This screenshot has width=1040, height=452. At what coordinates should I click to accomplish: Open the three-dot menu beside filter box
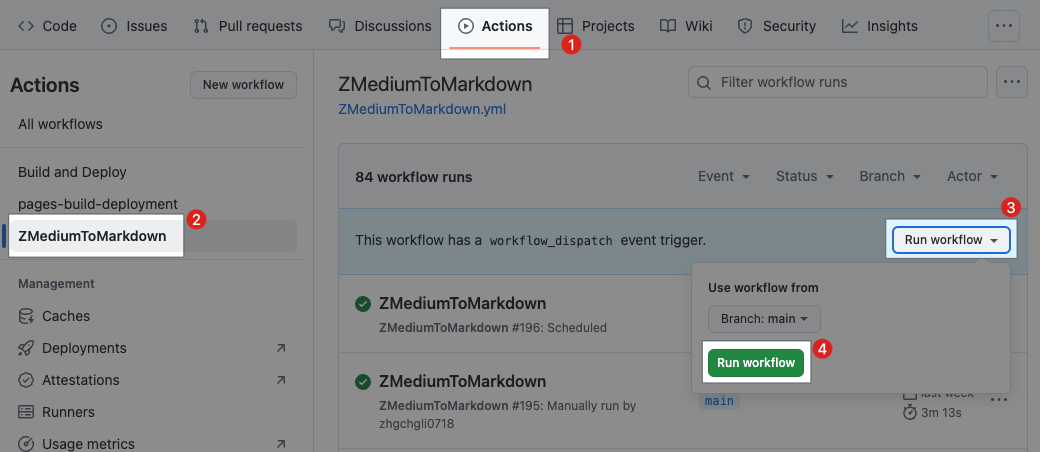click(1013, 82)
